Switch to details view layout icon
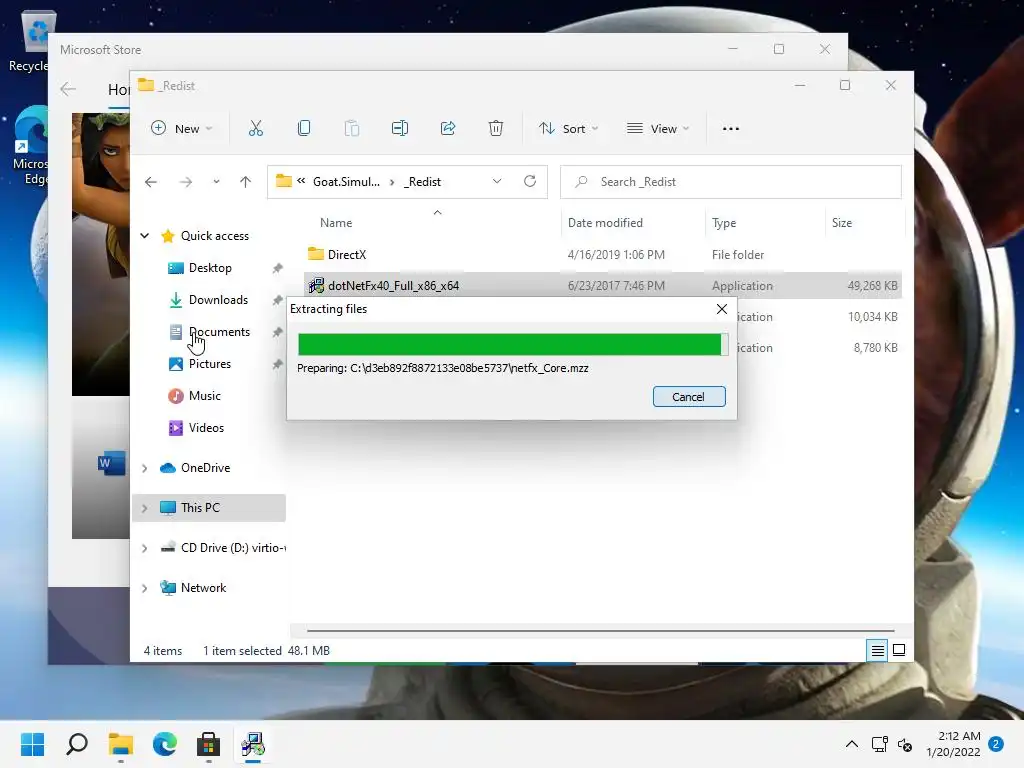 pyautogui.click(x=877, y=650)
